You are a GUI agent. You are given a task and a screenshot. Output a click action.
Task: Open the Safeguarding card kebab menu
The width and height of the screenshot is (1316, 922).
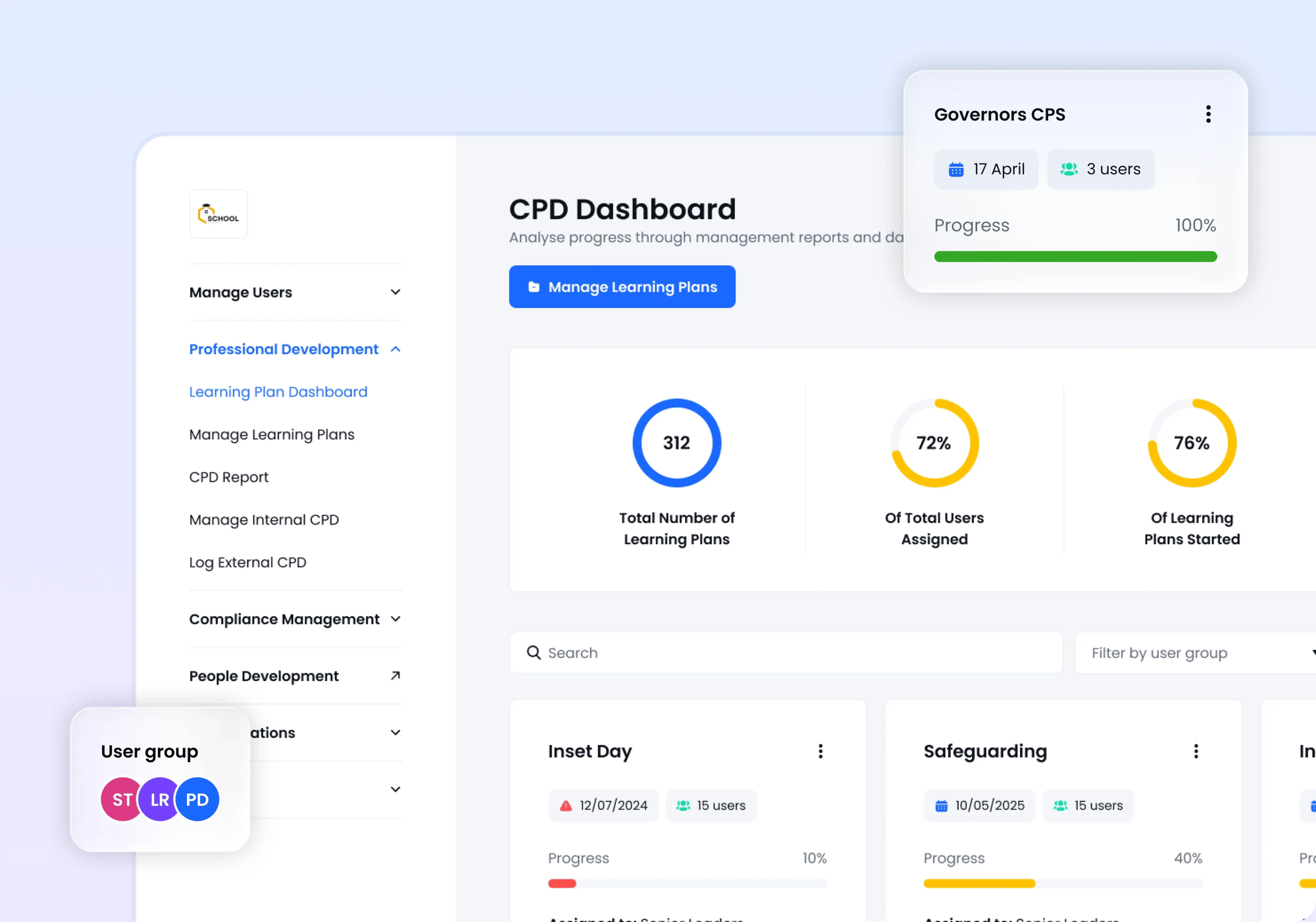[x=1196, y=751]
